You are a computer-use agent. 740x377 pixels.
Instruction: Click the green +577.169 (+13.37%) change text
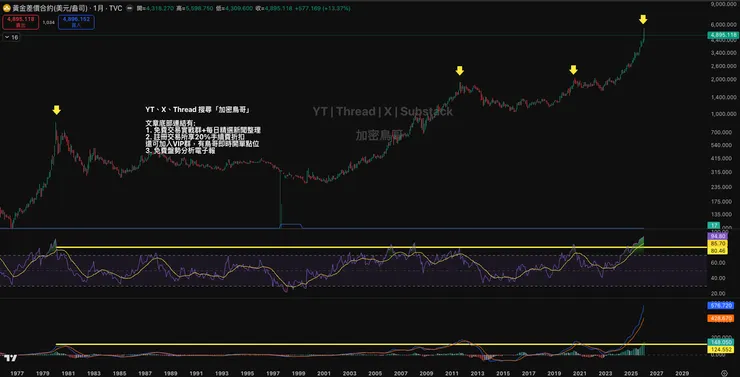[x=323, y=8]
